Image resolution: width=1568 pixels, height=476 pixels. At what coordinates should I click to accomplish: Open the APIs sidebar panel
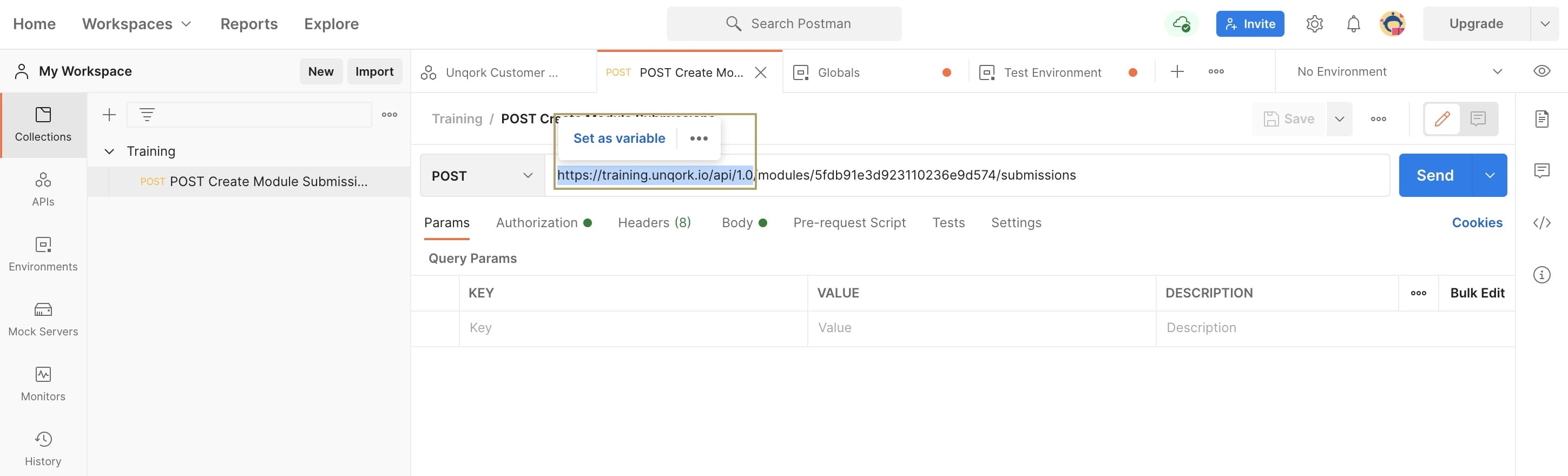(x=43, y=189)
